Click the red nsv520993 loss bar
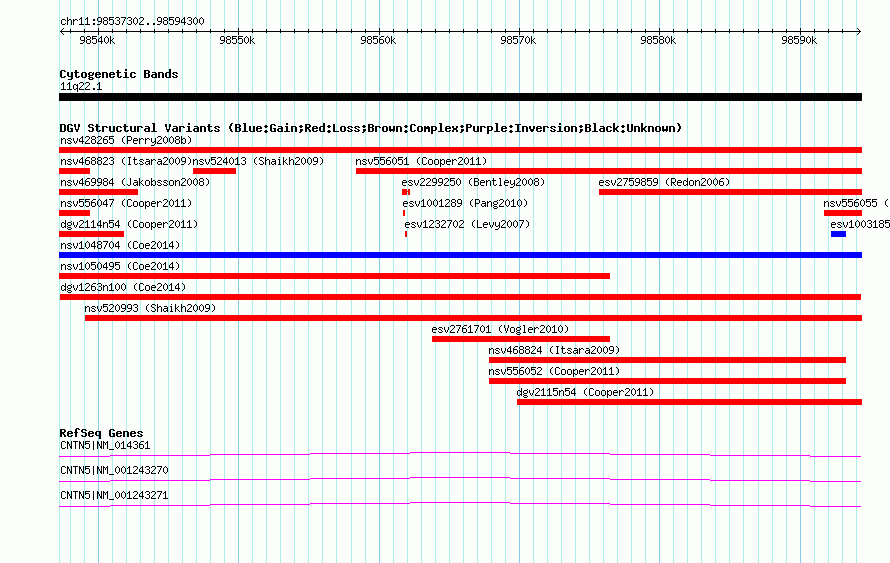Viewport: 890px width, 563px height. coord(473,318)
